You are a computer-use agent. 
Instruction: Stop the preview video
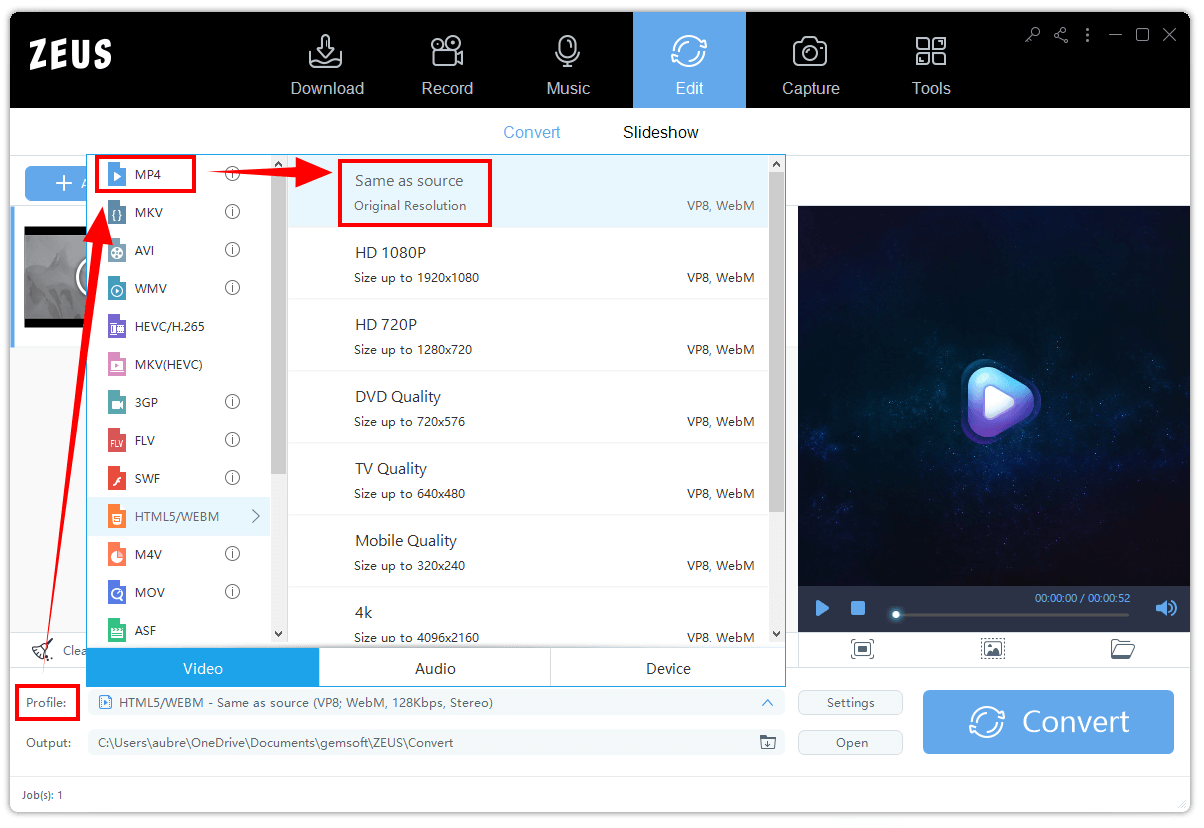point(857,608)
